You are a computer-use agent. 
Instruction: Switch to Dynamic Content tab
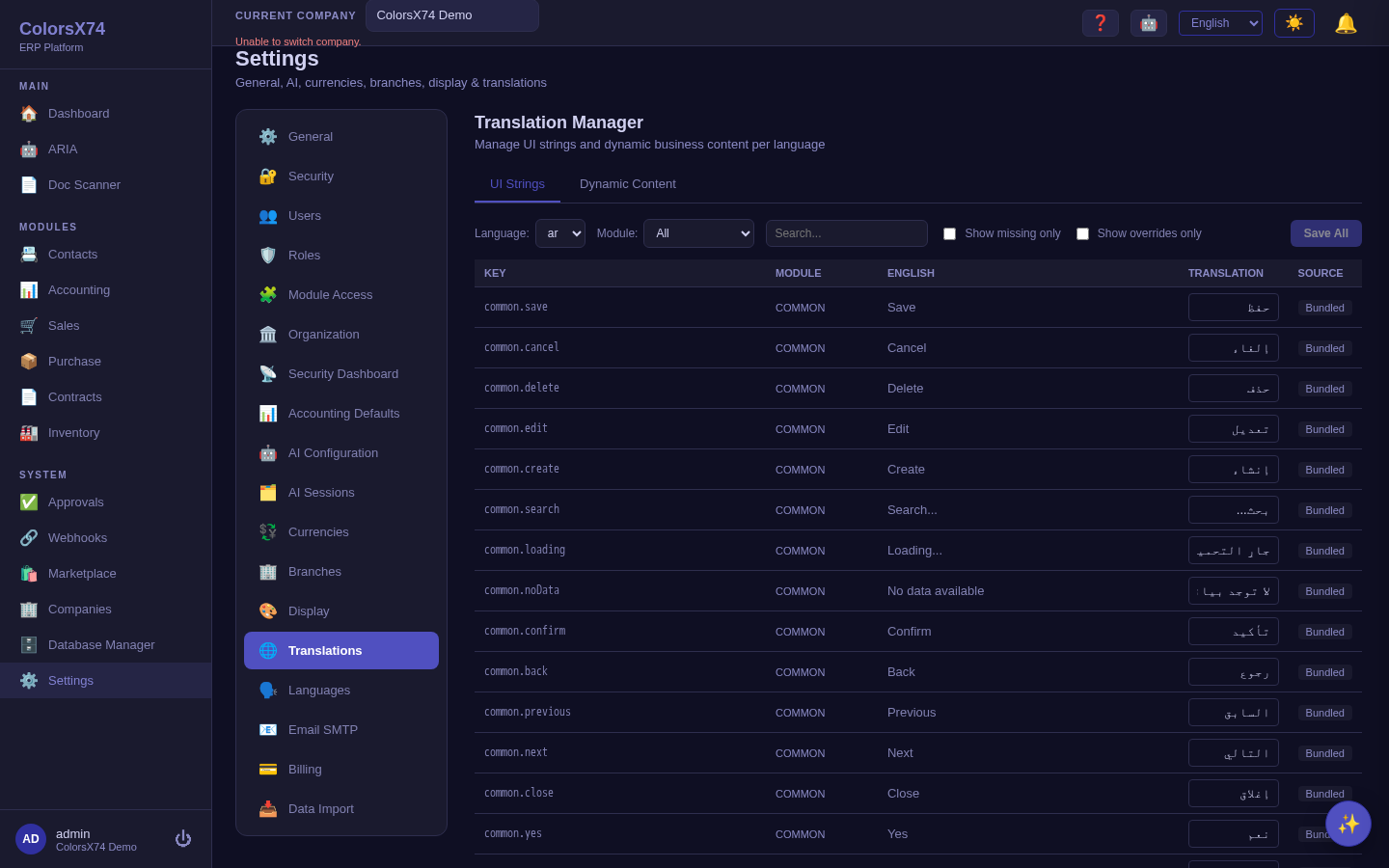tap(628, 184)
